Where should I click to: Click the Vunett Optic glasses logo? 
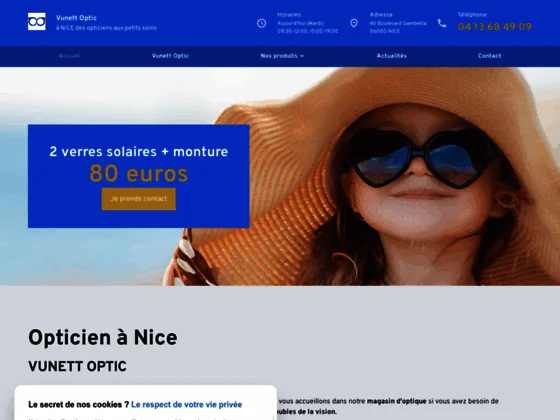(37, 21)
